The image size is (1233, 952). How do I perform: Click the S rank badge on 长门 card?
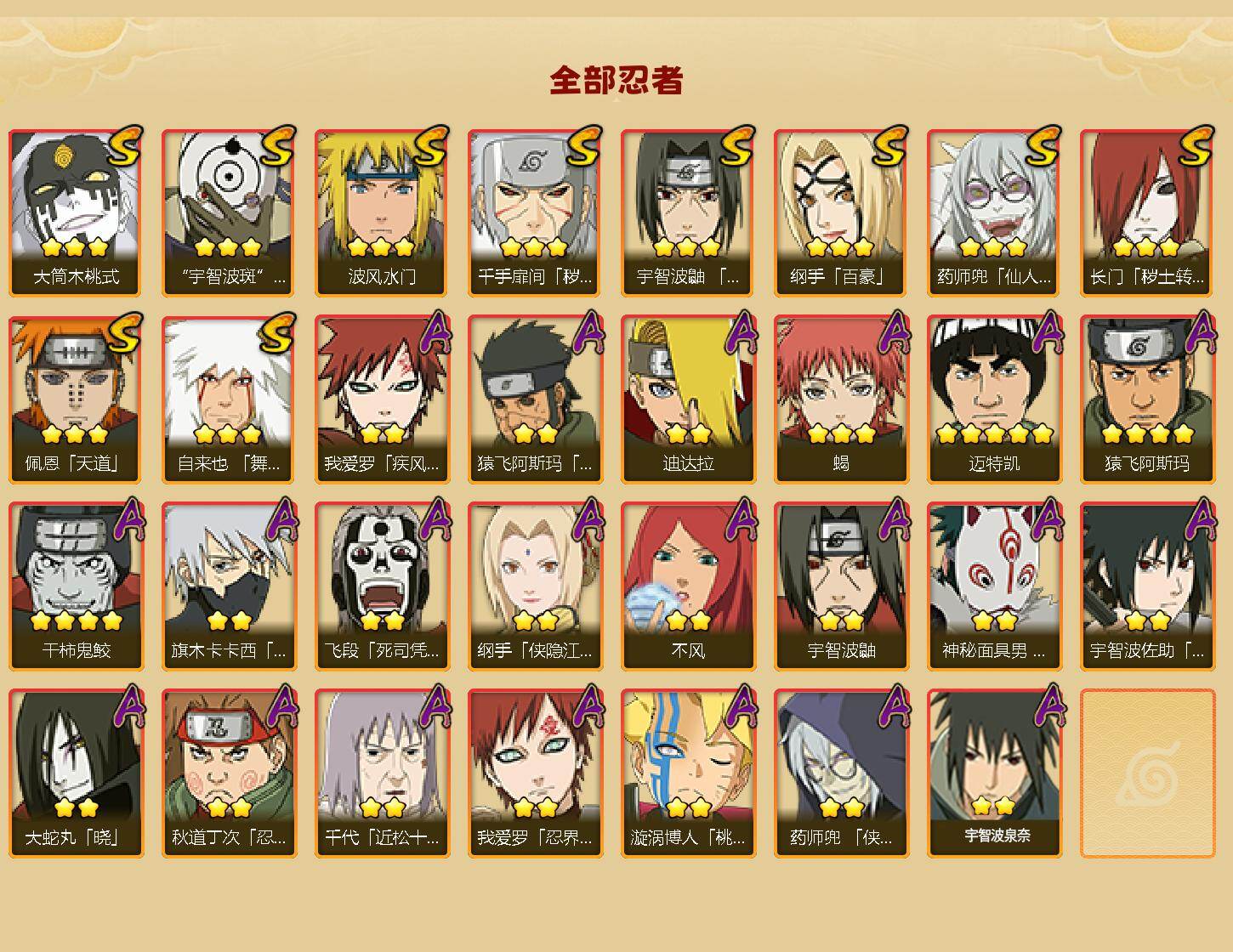[1196, 146]
